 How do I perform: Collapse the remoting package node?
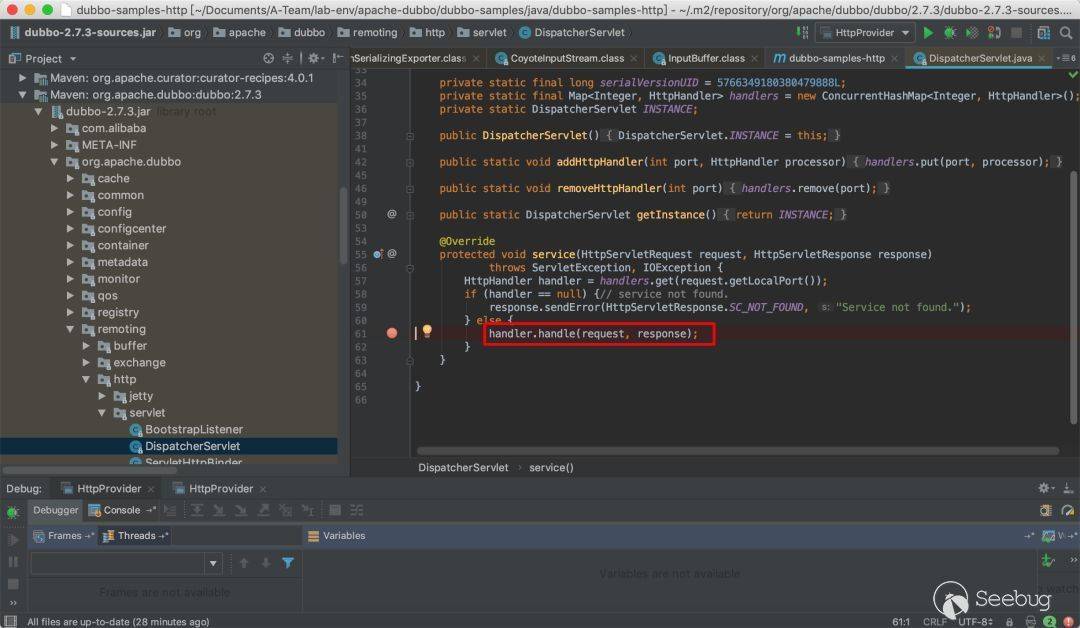point(72,329)
